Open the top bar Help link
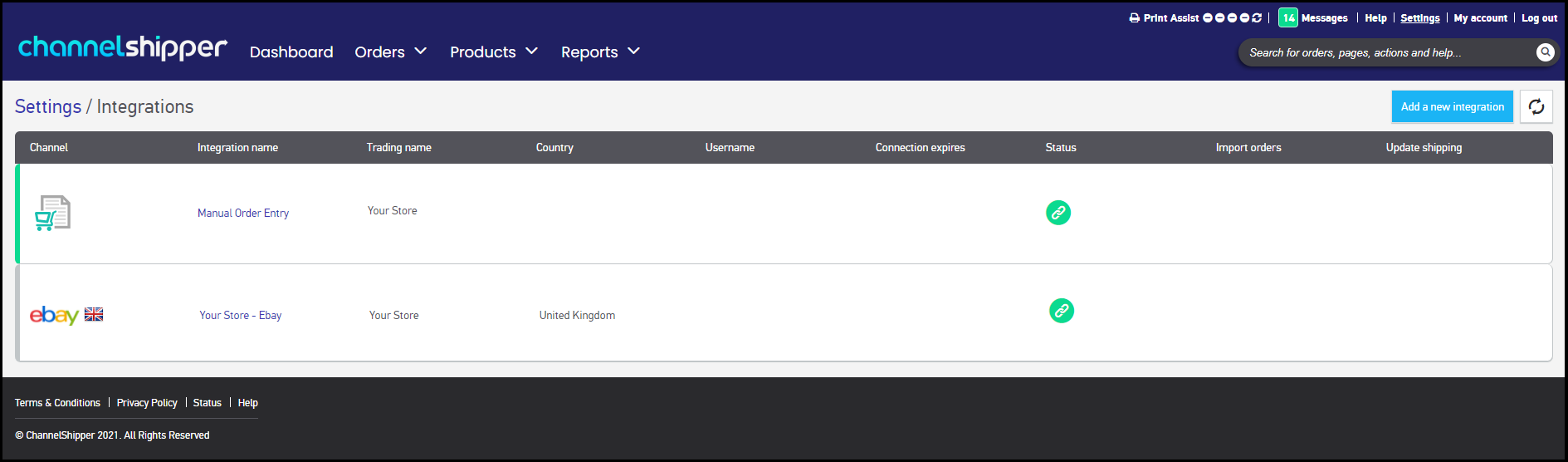Image resolution: width=1568 pixels, height=462 pixels. [1375, 17]
